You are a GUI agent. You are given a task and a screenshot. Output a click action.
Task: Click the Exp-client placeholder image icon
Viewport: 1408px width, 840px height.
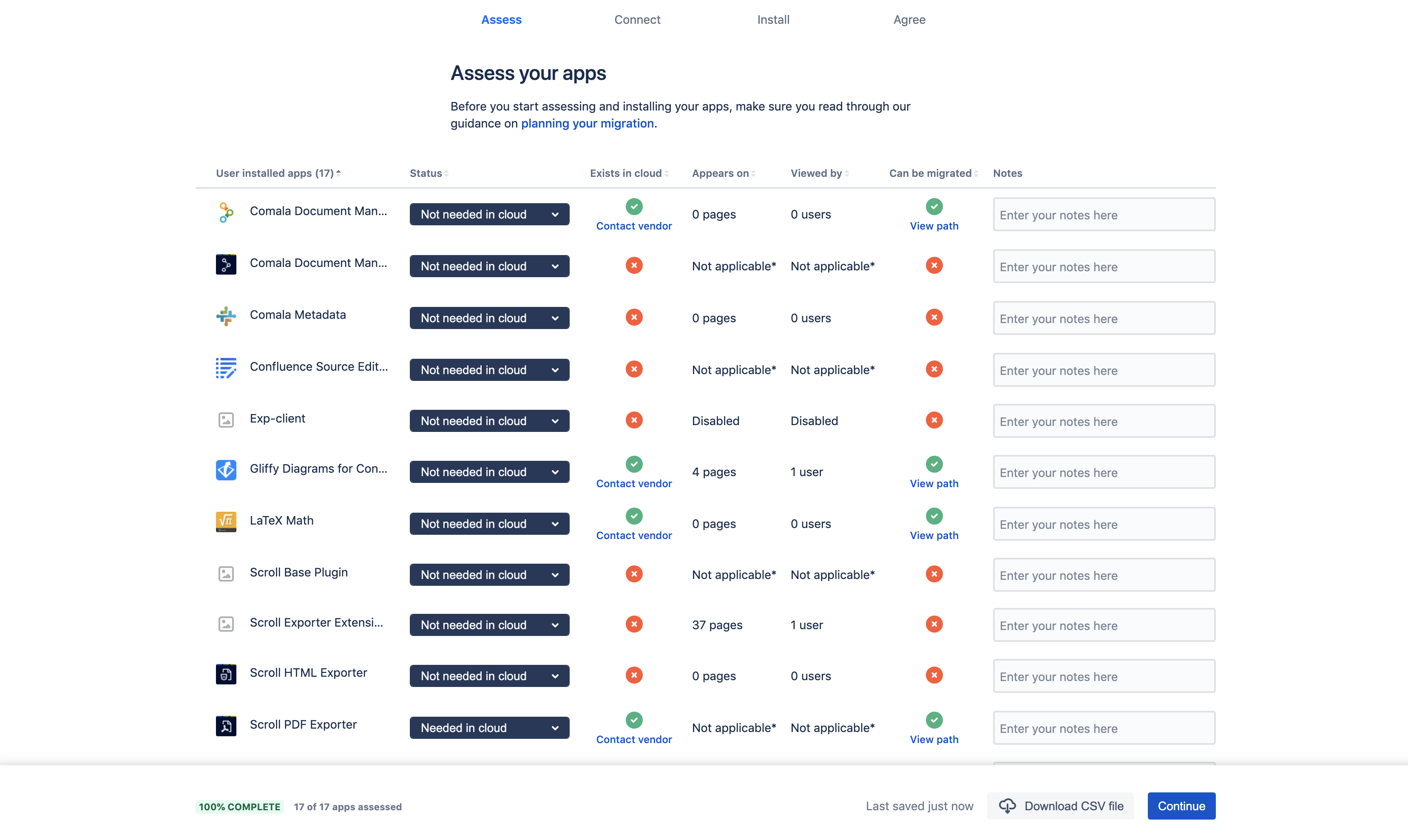click(x=226, y=420)
